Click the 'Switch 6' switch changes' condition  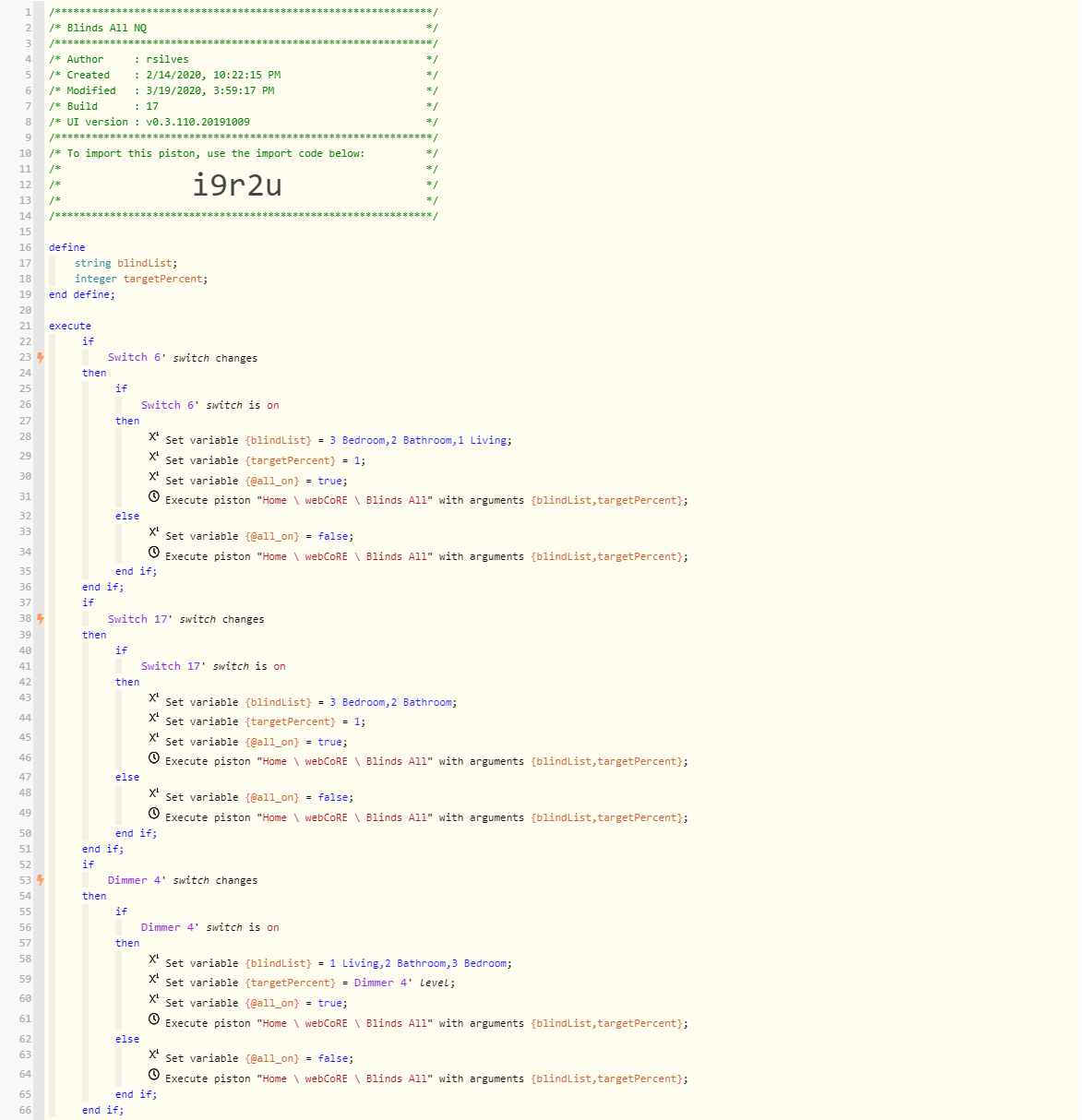tap(183, 358)
